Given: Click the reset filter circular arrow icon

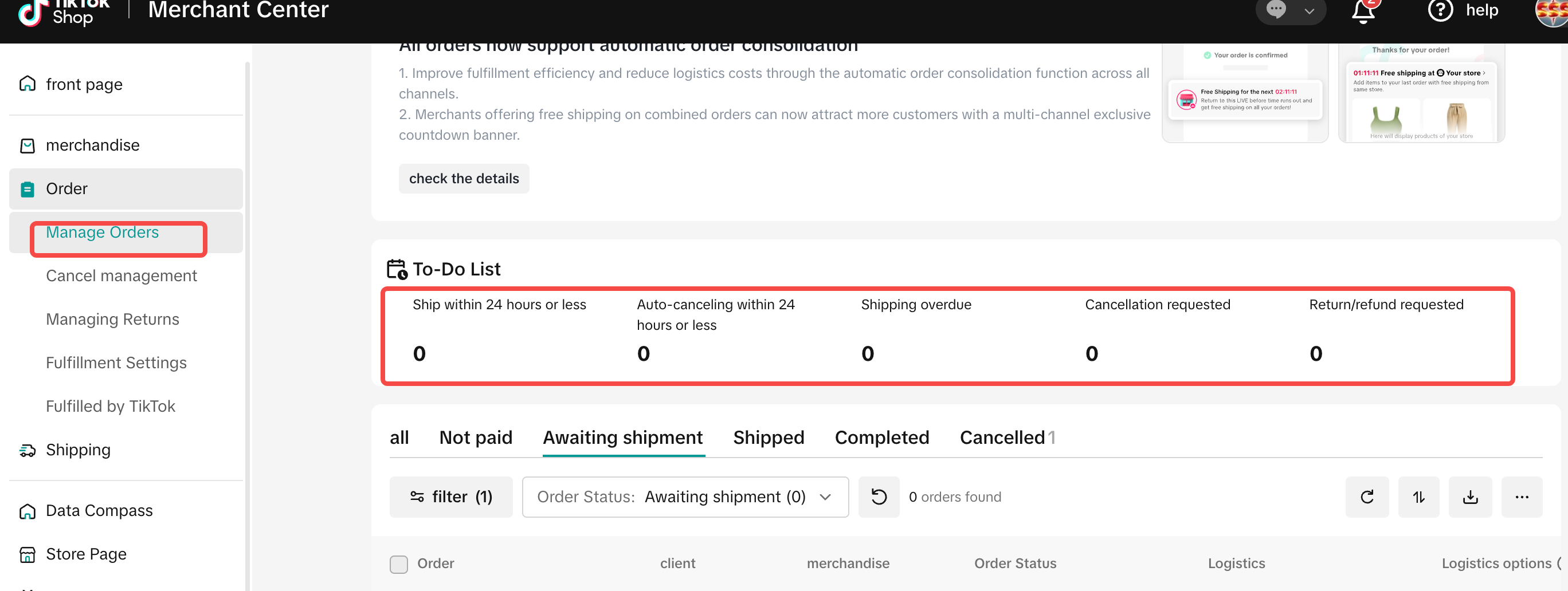Looking at the screenshot, I should pyautogui.click(x=879, y=497).
